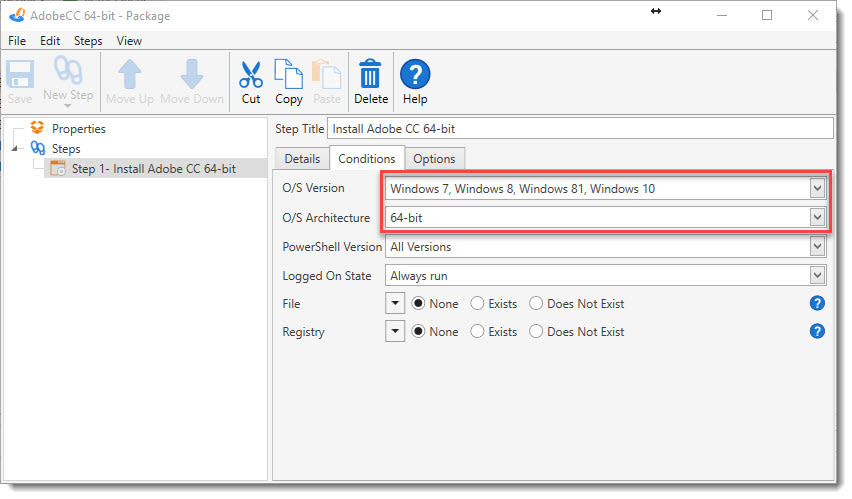Switch to the Details tab
This screenshot has height=499, width=852.
(x=302, y=159)
